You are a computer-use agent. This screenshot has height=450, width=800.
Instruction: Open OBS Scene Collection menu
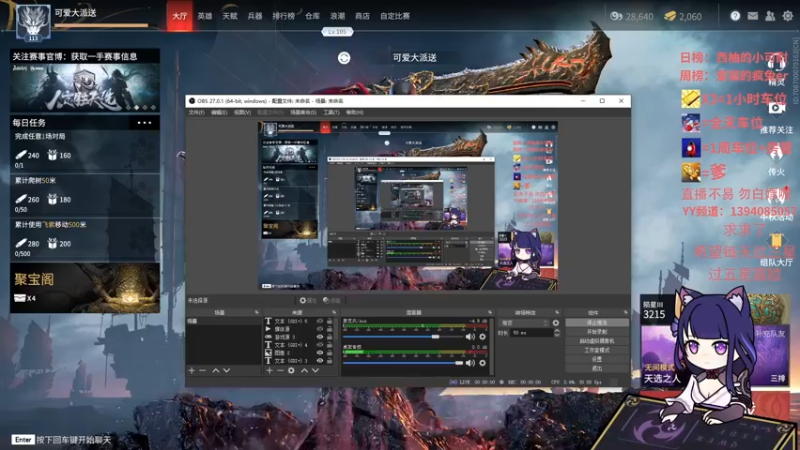pos(304,112)
